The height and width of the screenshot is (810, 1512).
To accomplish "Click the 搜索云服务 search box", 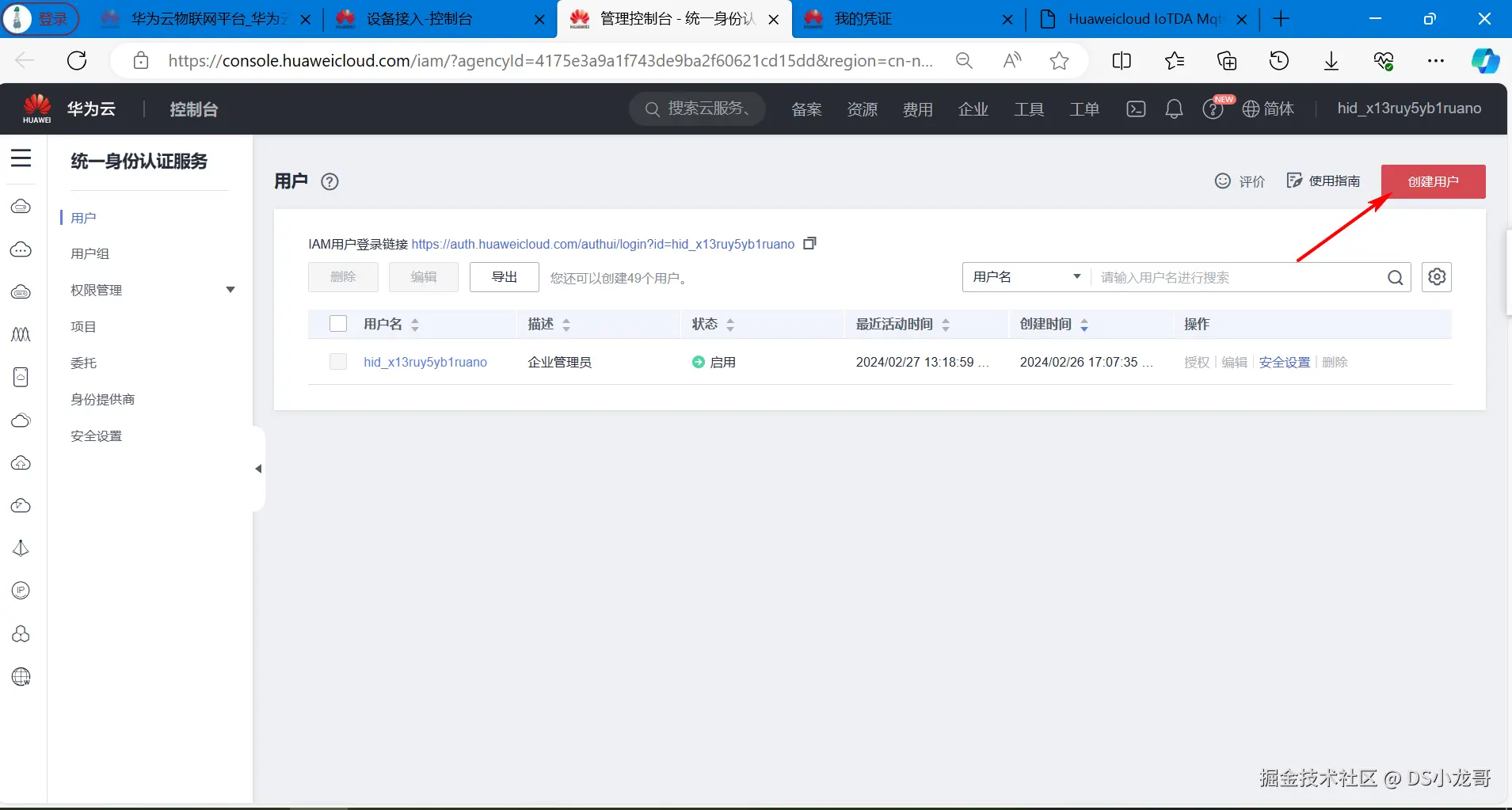I will click(697, 108).
